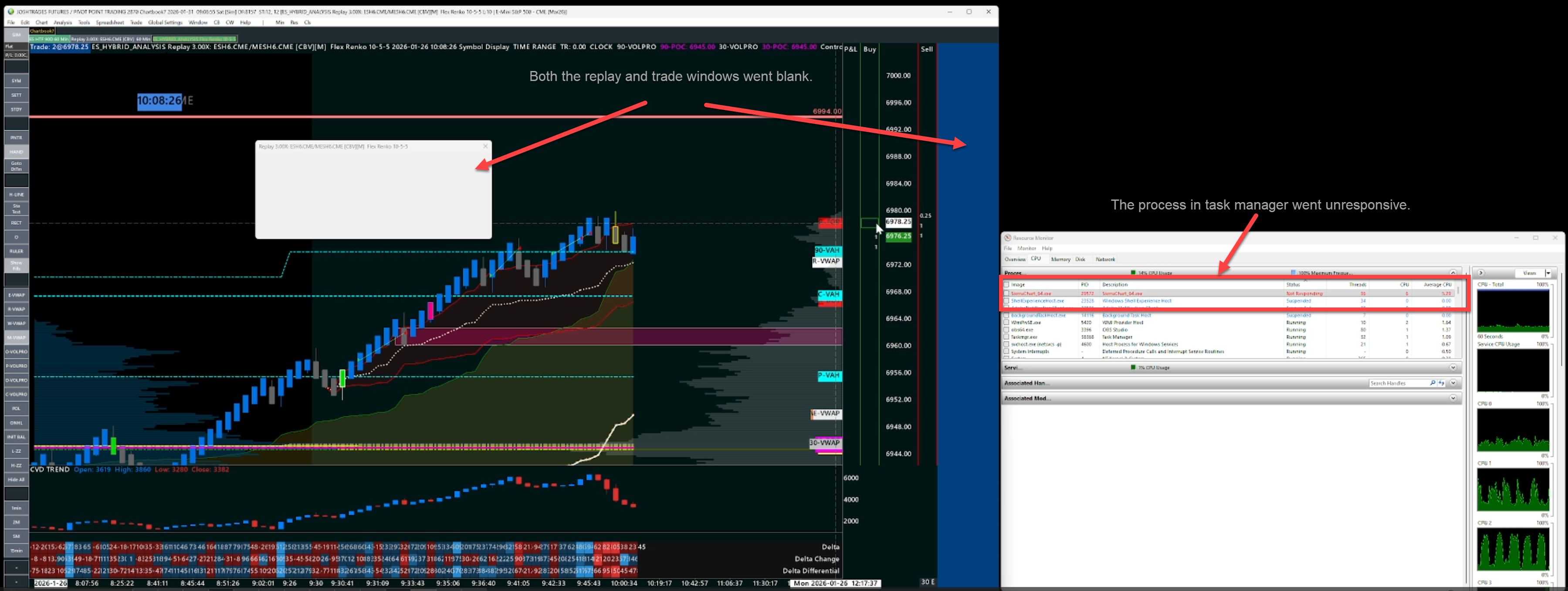
Task: Collapse the Processes section chevron
Action: [x=1453, y=273]
